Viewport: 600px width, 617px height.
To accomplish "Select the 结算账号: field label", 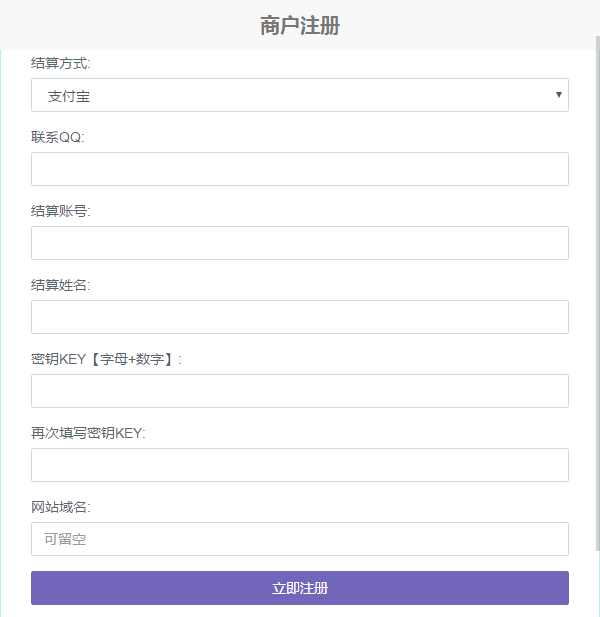I will pos(61,211).
